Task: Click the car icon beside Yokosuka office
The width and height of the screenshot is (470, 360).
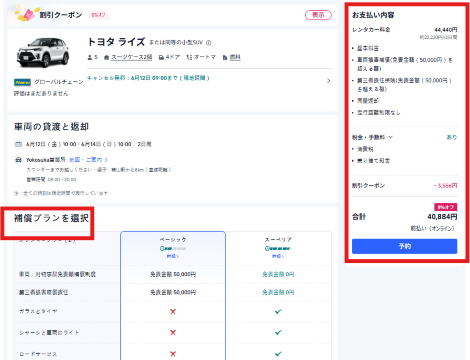Action: click(18, 160)
